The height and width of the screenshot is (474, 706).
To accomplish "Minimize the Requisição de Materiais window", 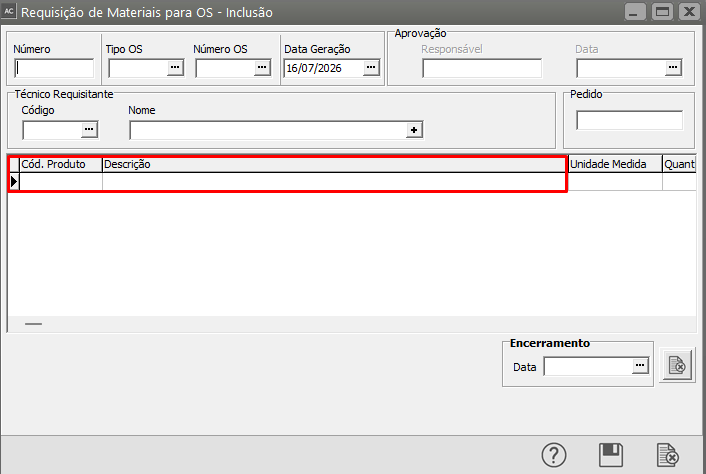I will 635,12.
